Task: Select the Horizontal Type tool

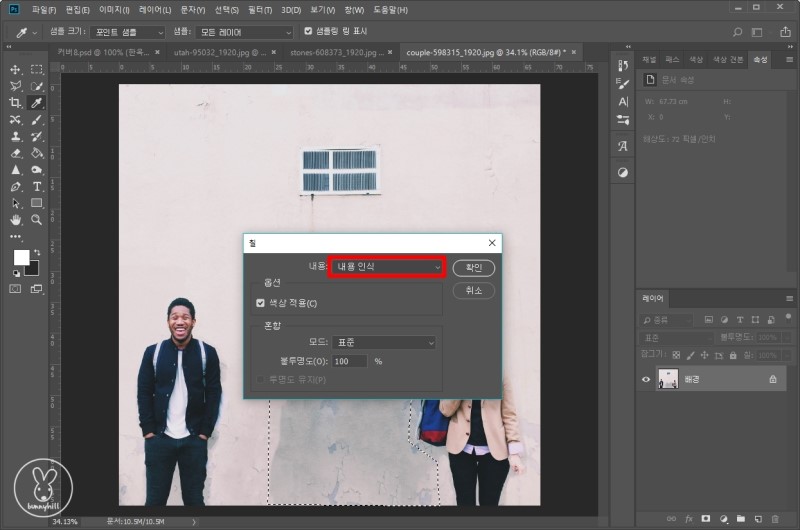Action: point(37,186)
